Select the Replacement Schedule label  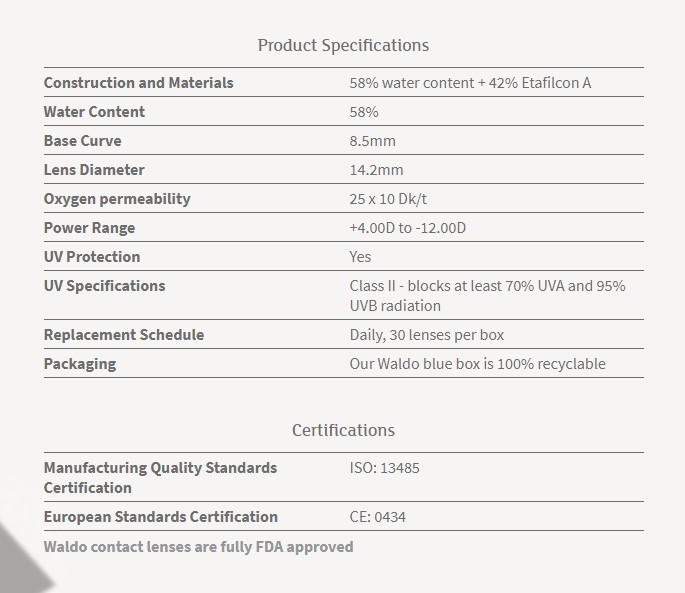124,335
